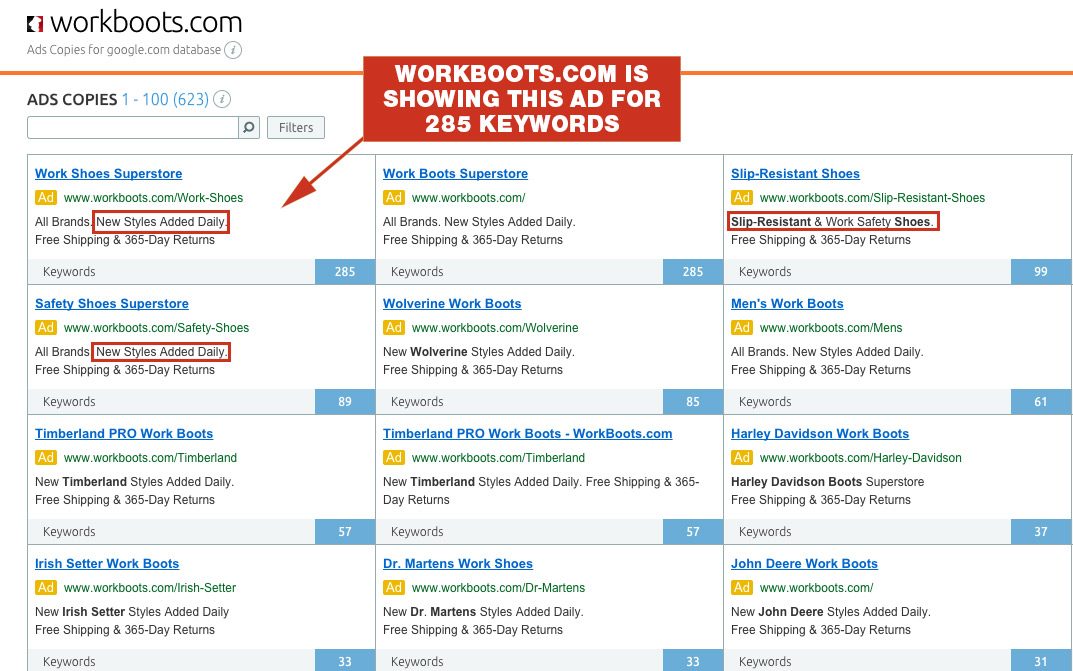This screenshot has width=1073, height=671.
Task: Open Dr. Martens Work Shoes link
Action: coord(458,564)
